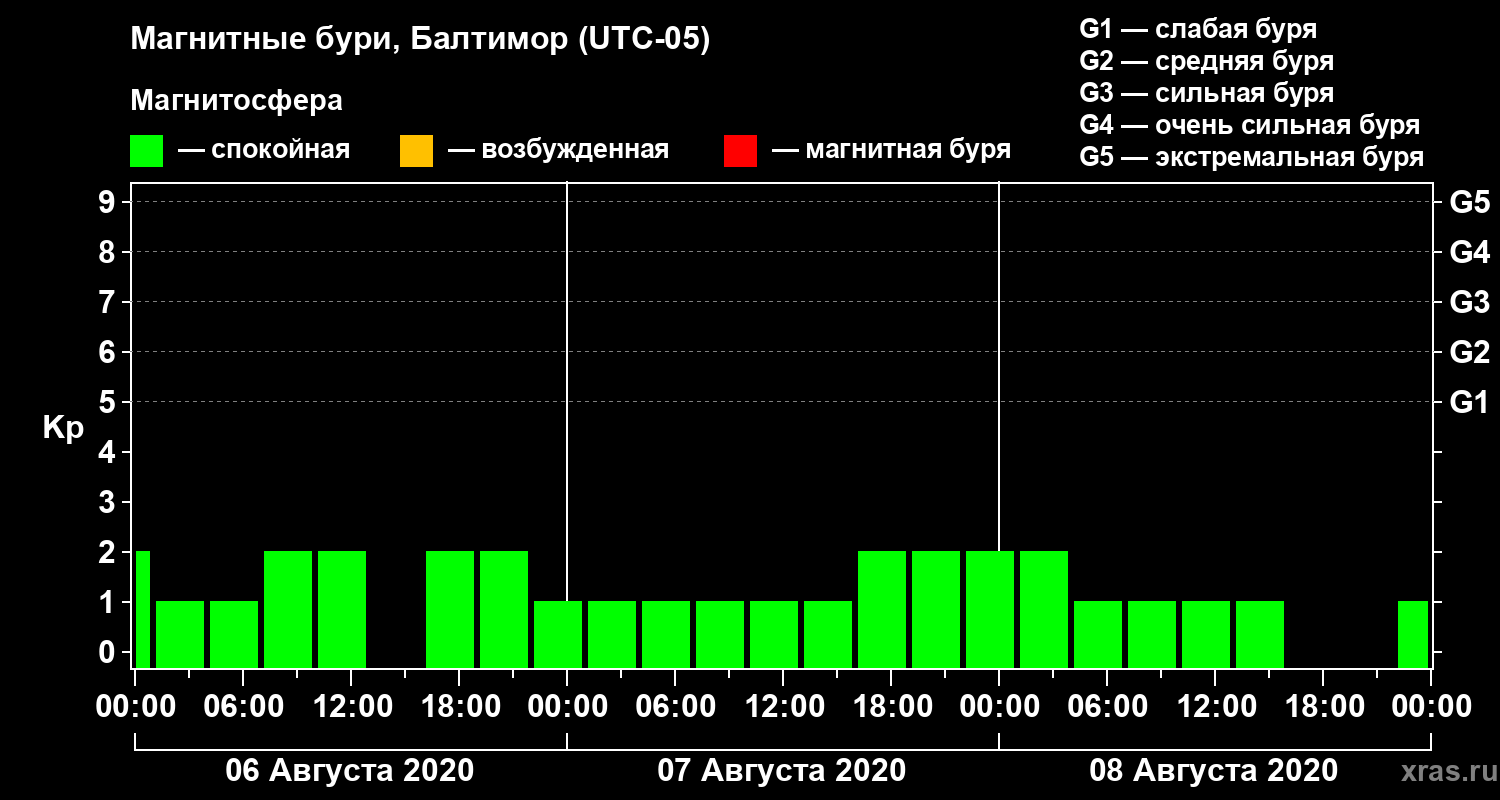Click the 'G2 — средняя буря' legend line

coord(1207,61)
